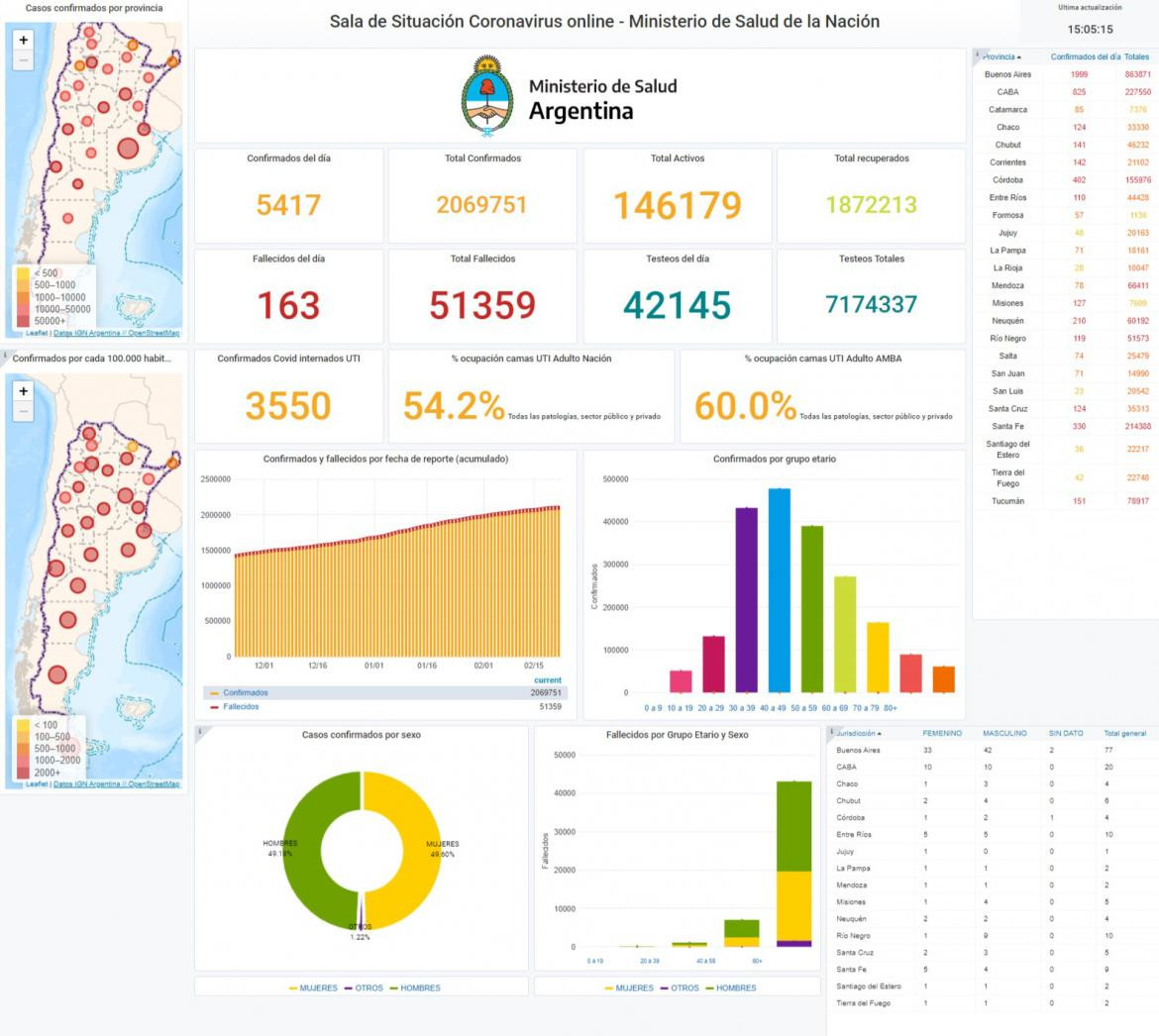The width and height of the screenshot is (1159, 1036).
Task: Open the Leaflet link on the Casos confirmados map
Action: [37, 333]
